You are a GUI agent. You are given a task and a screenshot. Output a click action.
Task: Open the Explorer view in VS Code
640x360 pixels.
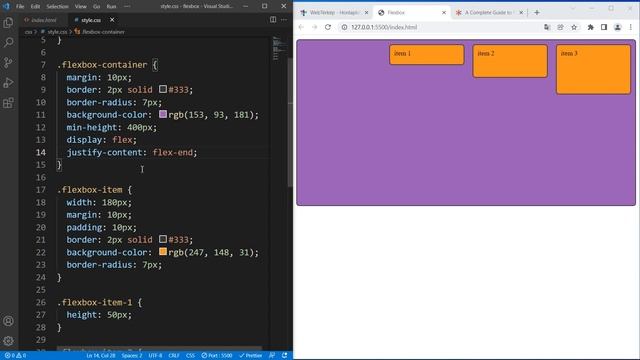8,22
